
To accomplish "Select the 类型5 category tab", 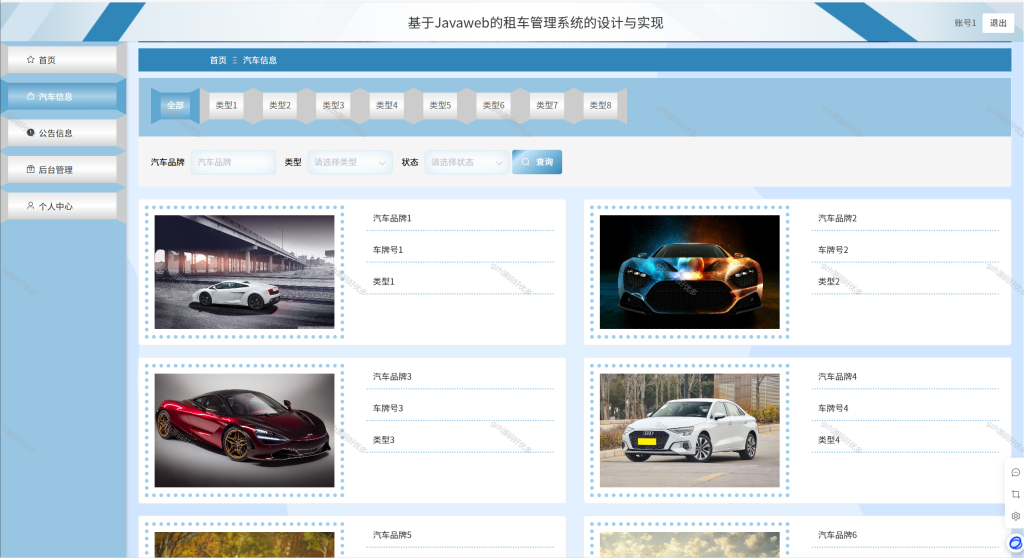I will click(x=440, y=105).
